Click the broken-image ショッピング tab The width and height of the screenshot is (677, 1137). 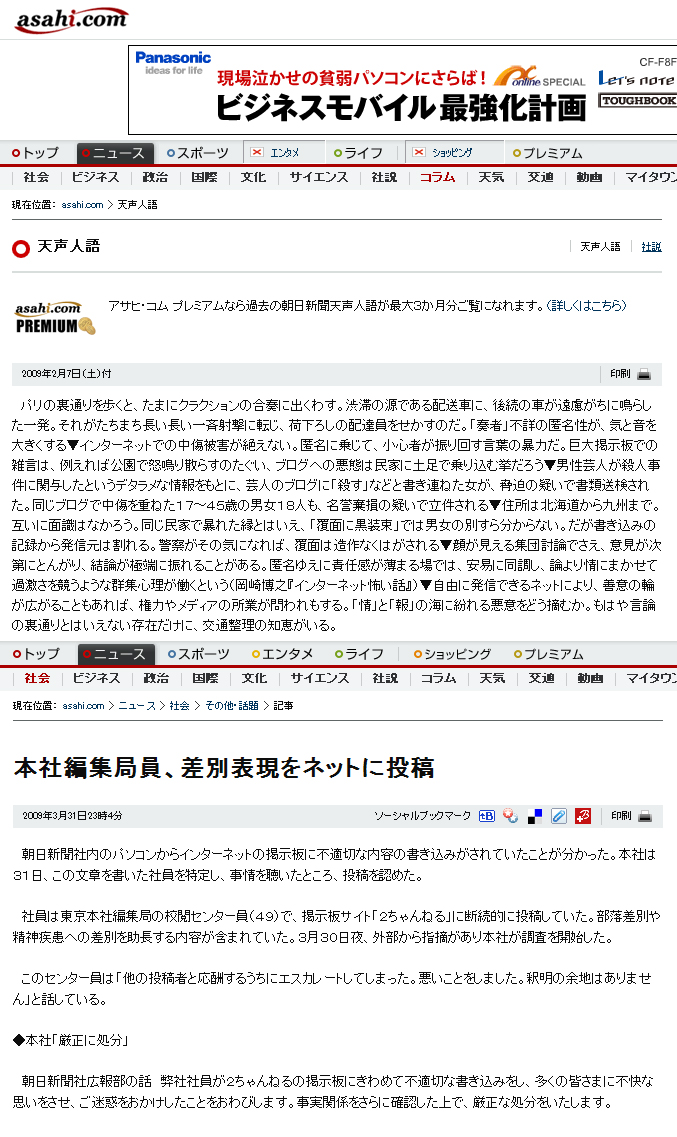click(x=454, y=152)
